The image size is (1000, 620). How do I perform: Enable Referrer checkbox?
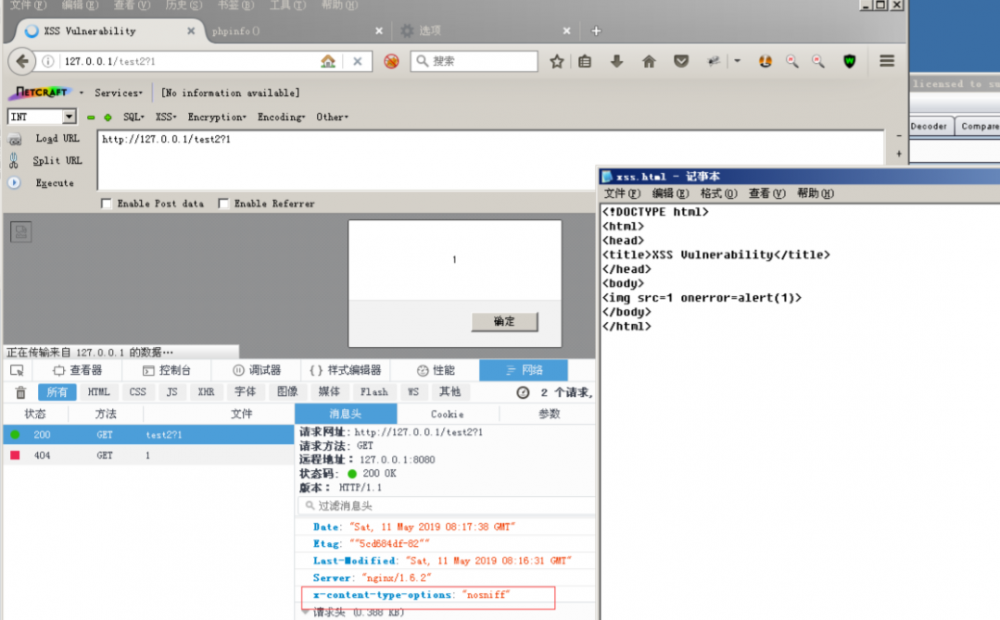223,203
